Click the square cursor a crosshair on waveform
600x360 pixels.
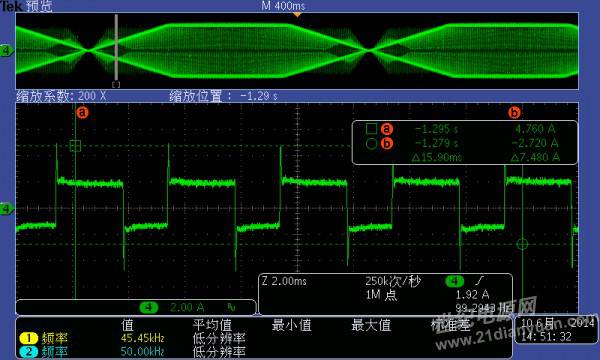(75, 146)
